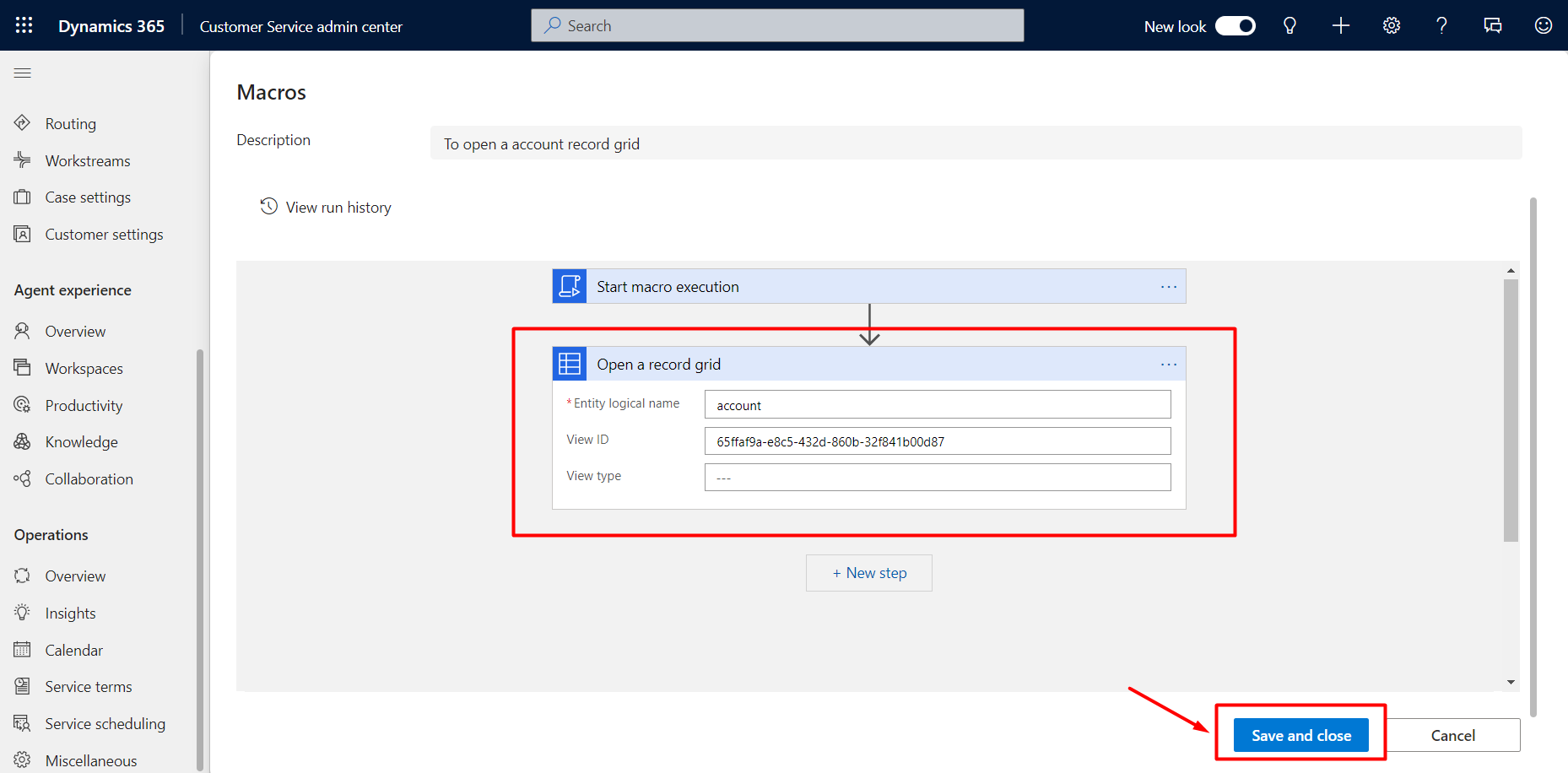Select the Collaboration network icon
1568x773 pixels.
click(23, 478)
